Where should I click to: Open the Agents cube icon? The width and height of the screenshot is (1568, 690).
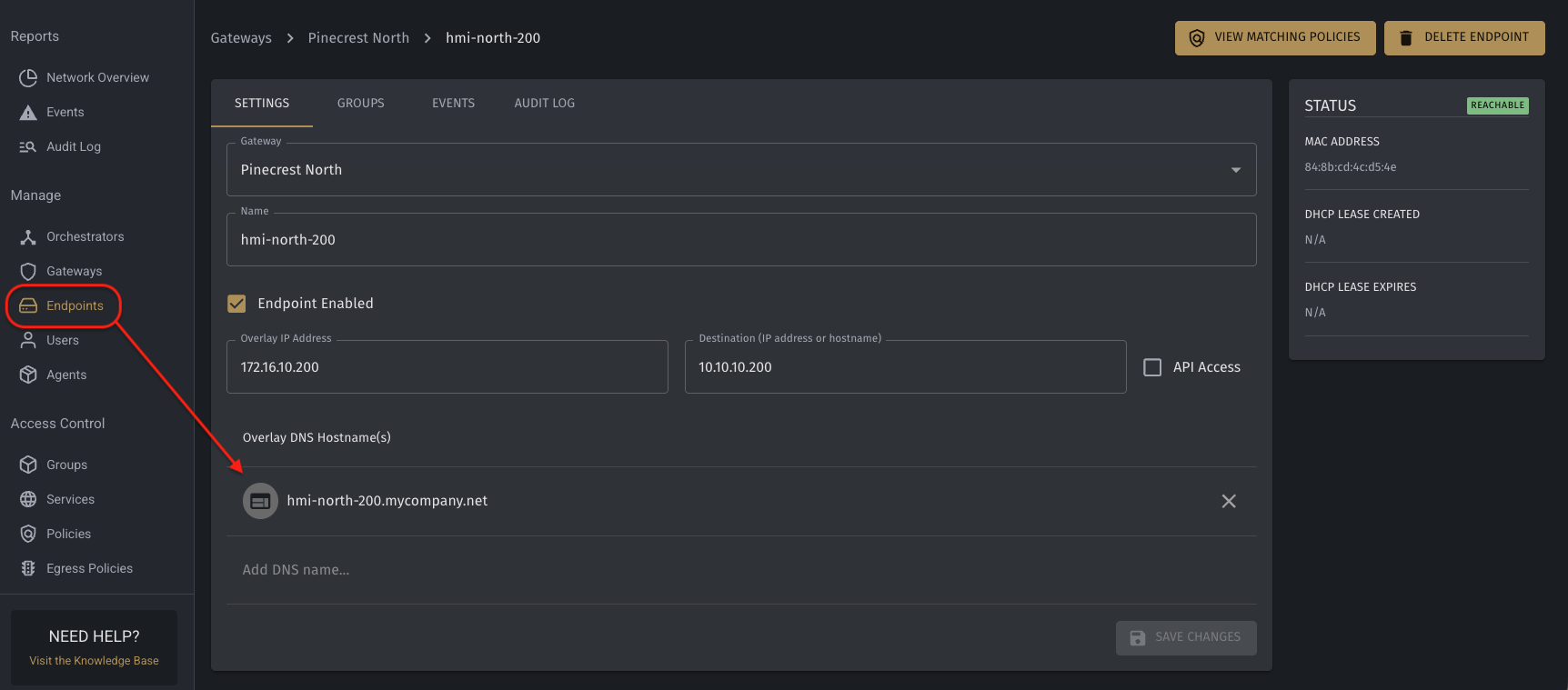coord(28,375)
